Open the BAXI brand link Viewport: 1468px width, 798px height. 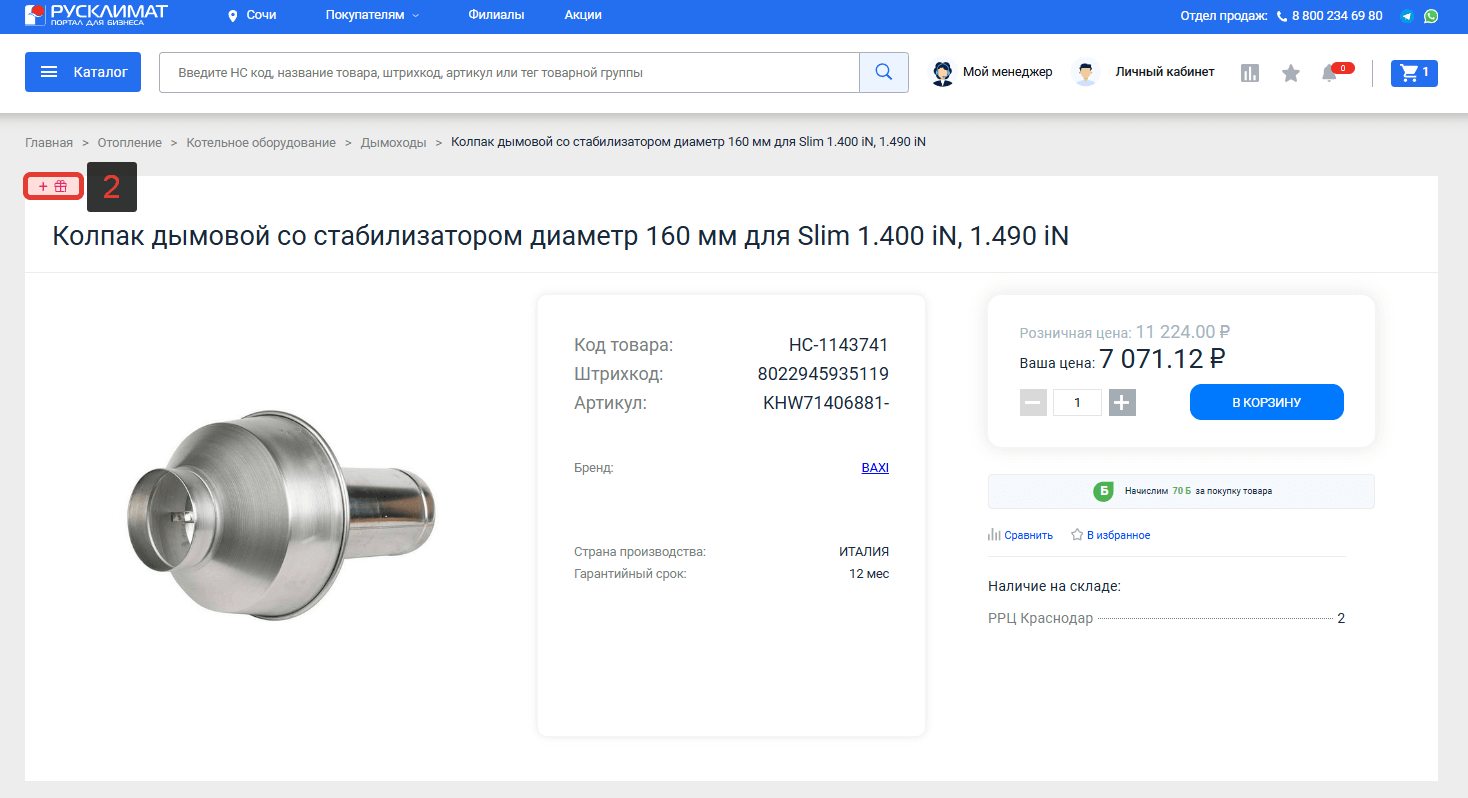pos(875,467)
